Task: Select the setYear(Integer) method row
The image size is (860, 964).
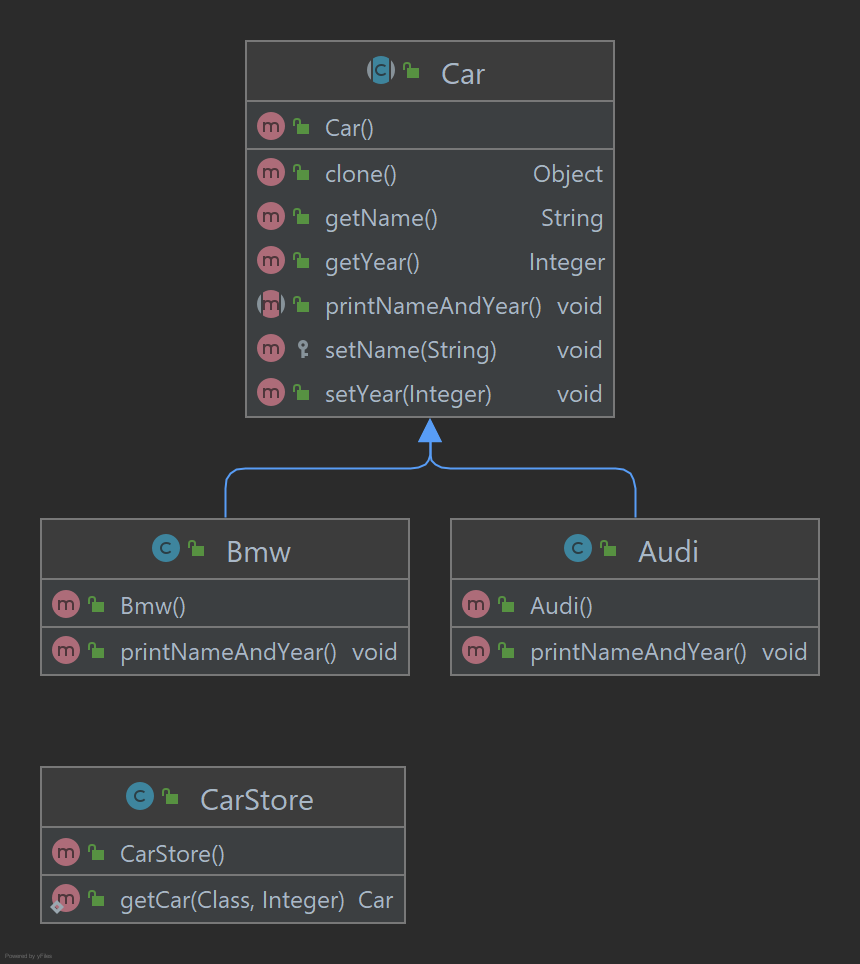Action: pyautogui.click(x=408, y=393)
